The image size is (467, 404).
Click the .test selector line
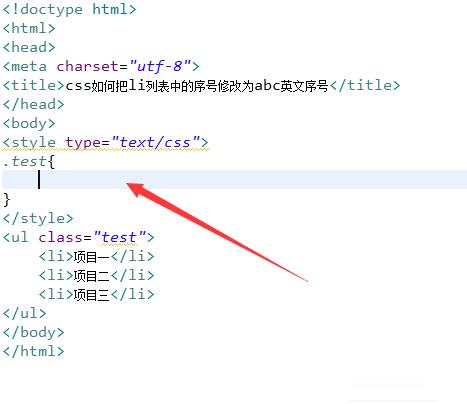[29, 162]
